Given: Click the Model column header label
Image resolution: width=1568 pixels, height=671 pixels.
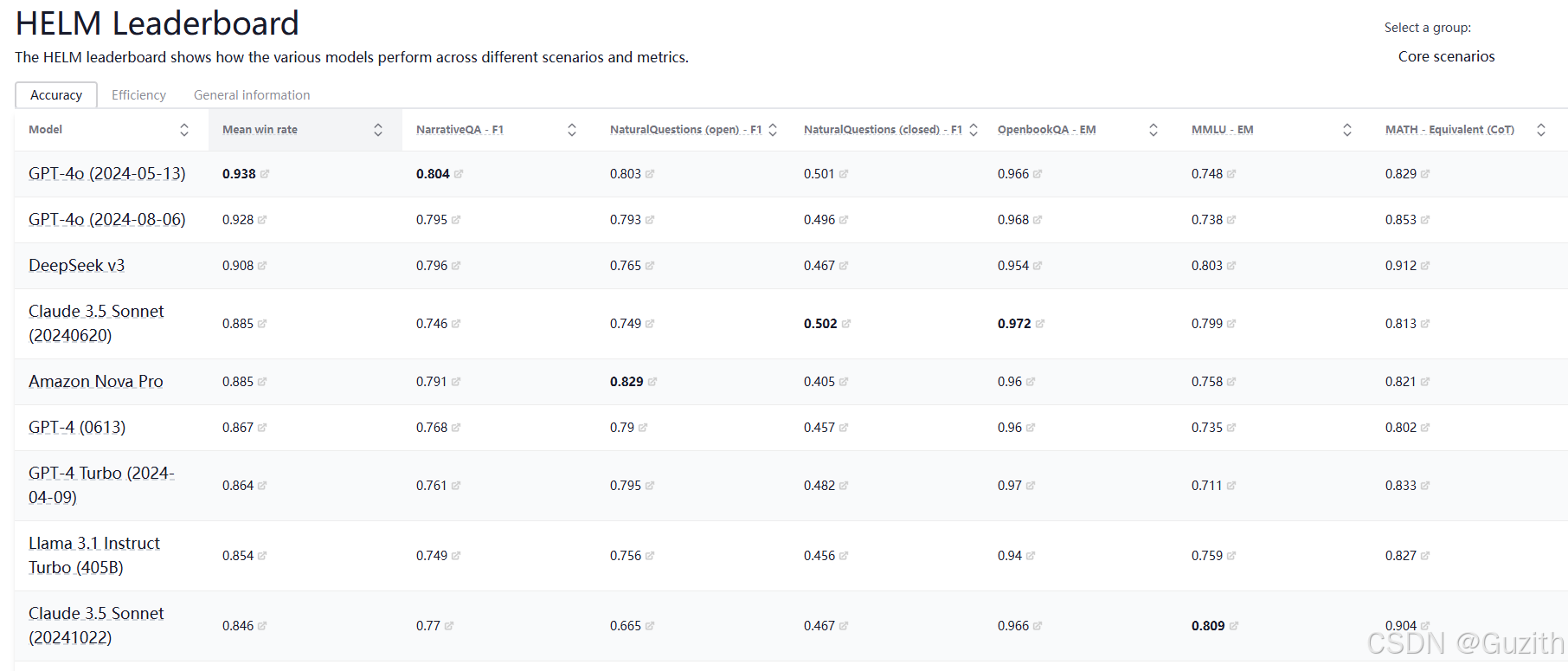Looking at the screenshot, I should [45, 130].
